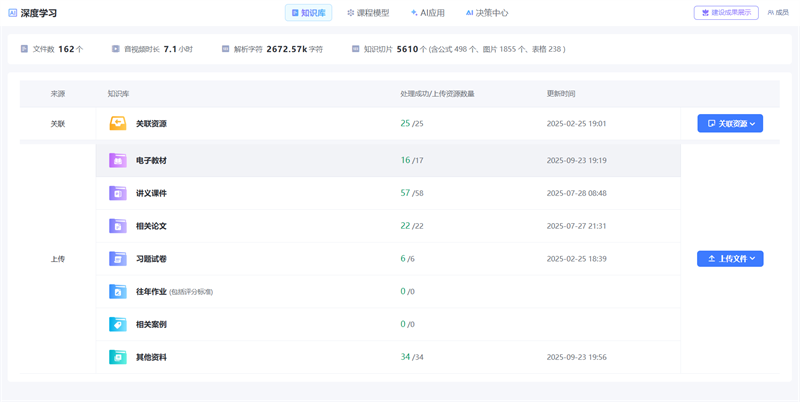Viewport: 800px width, 402px height.
Task: Click the 讲义课件 name text
Action: pyautogui.click(x=151, y=193)
